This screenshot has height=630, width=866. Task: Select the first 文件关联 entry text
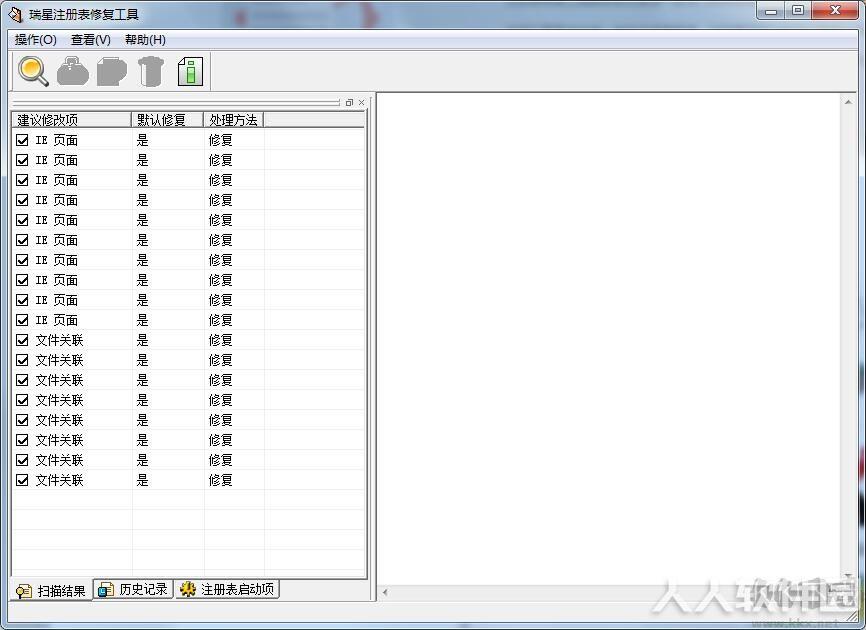(60, 340)
